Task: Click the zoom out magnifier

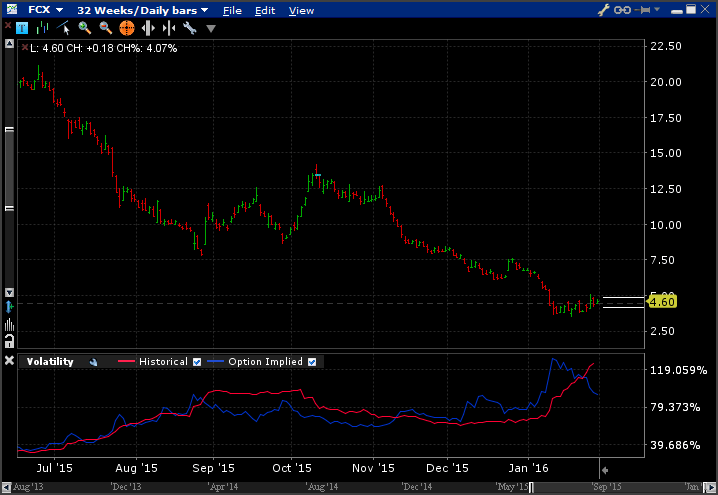Action: [106, 28]
